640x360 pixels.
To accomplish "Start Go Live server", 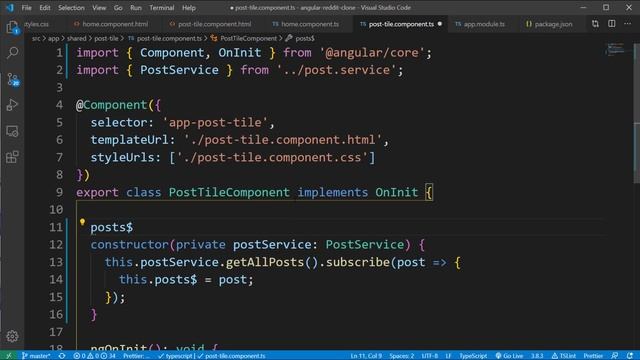I will click(x=509, y=356).
